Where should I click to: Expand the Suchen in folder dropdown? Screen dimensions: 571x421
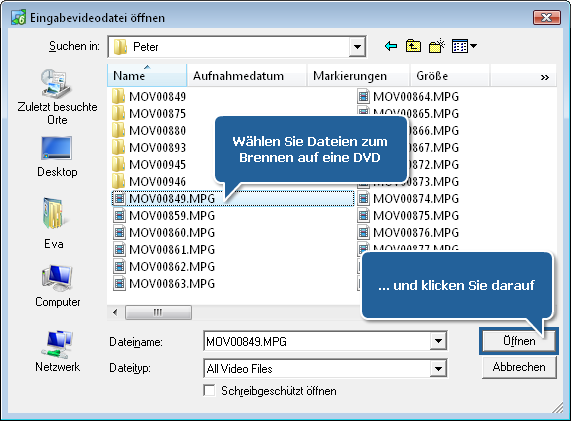358,47
